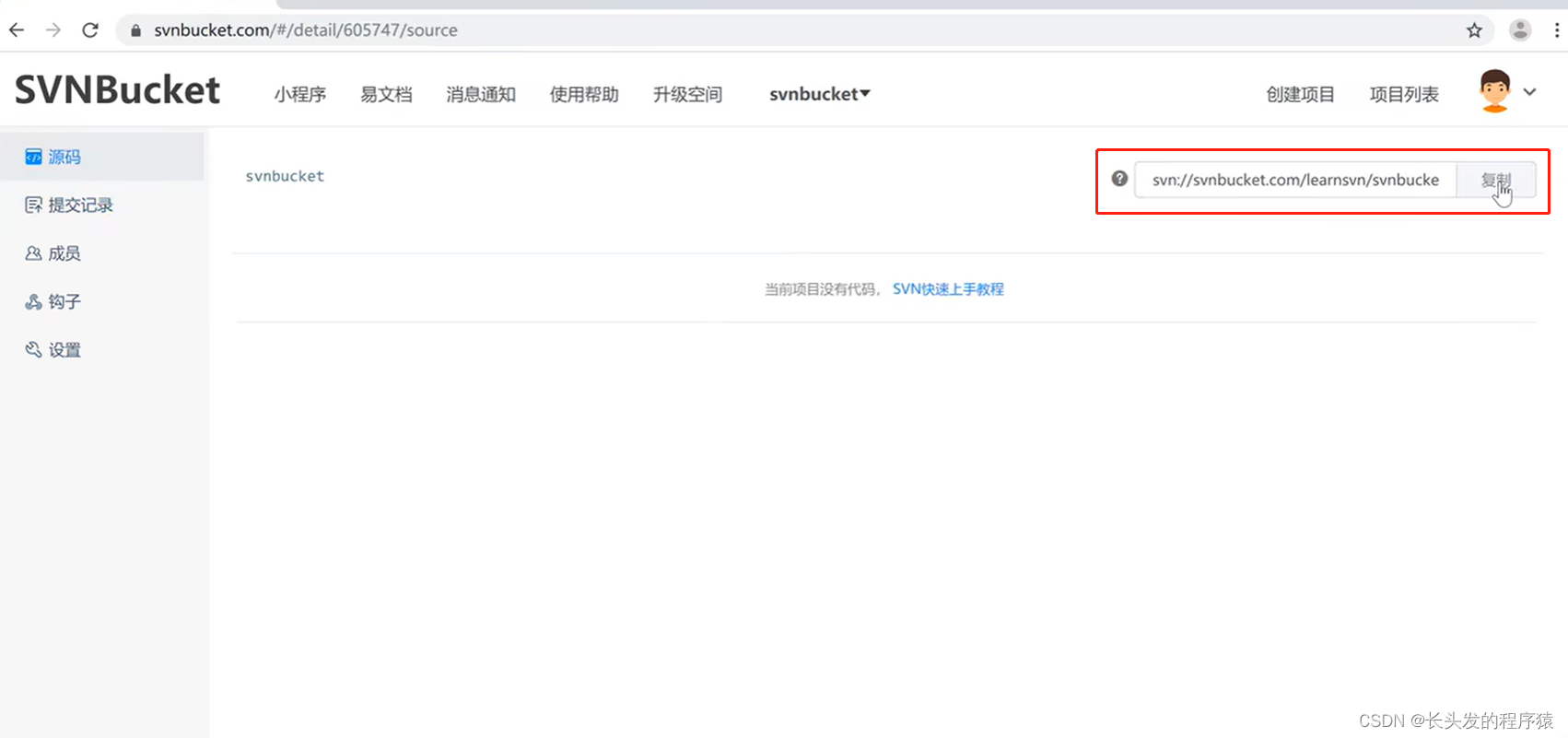Open SVN快速上手教程 tutorial link
This screenshot has width=1568, height=738.
(948, 289)
